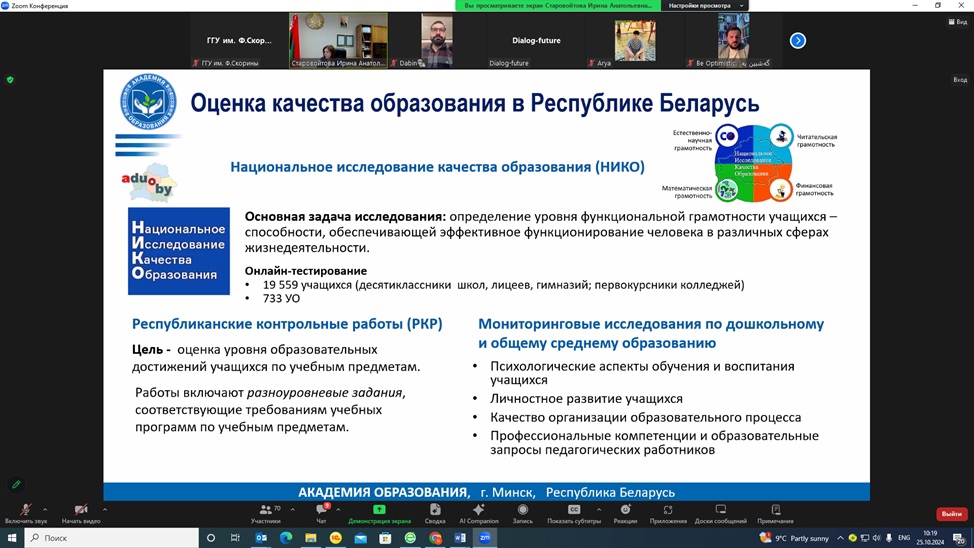Open the Настройки просмотра dropdown
The width and height of the screenshot is (974, 548).
(705, 6)
